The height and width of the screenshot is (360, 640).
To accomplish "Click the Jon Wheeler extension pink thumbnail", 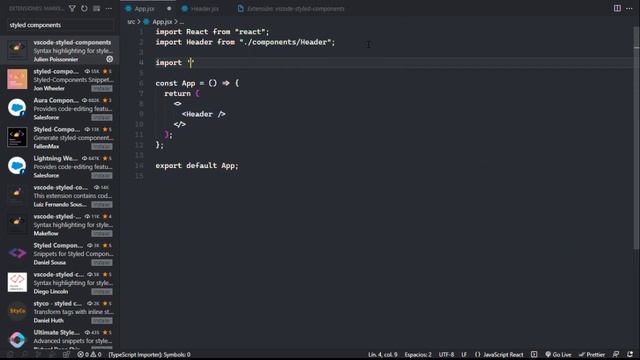I will 17,79.
